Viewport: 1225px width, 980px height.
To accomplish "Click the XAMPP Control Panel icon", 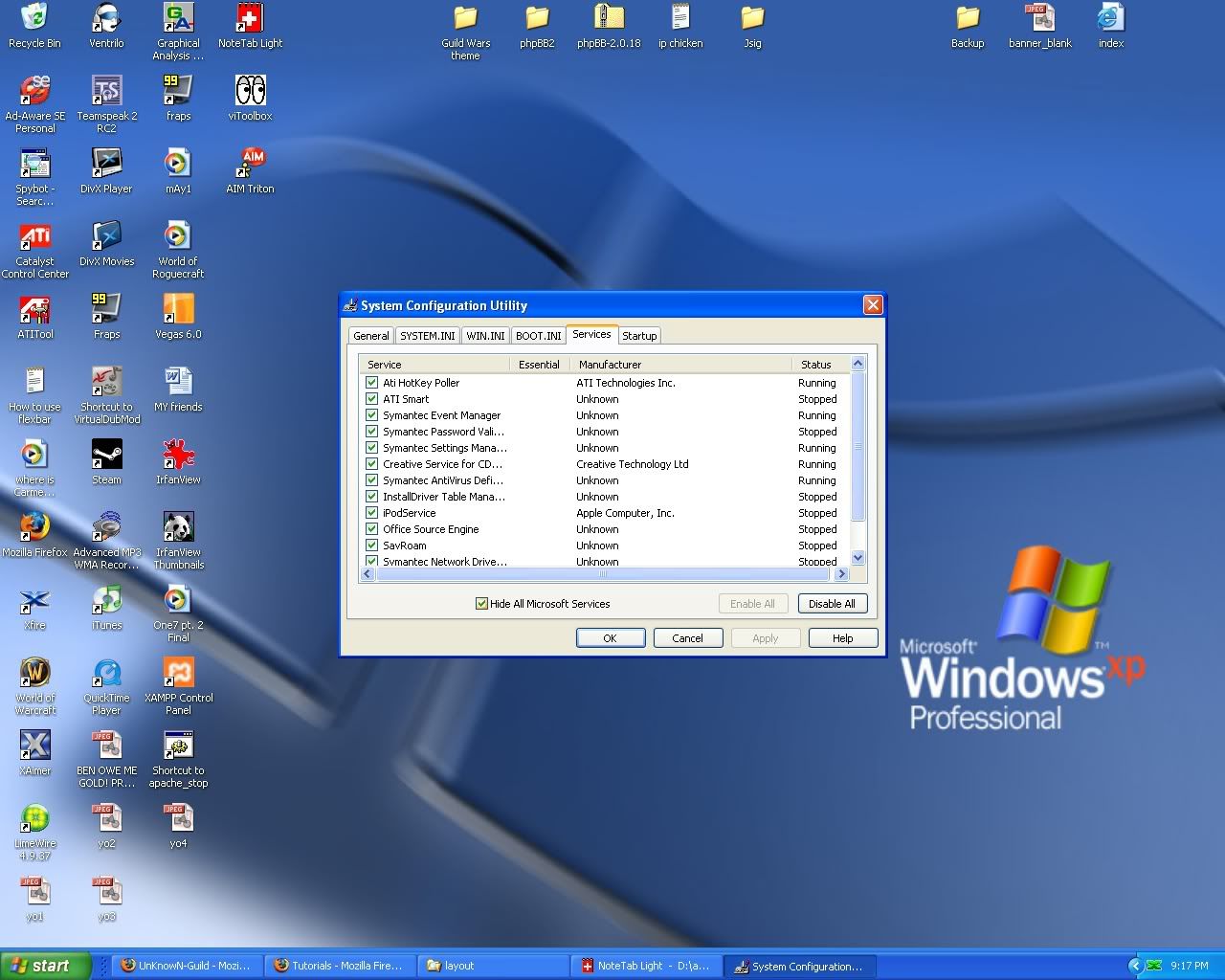I will click(x=178, y=686).
